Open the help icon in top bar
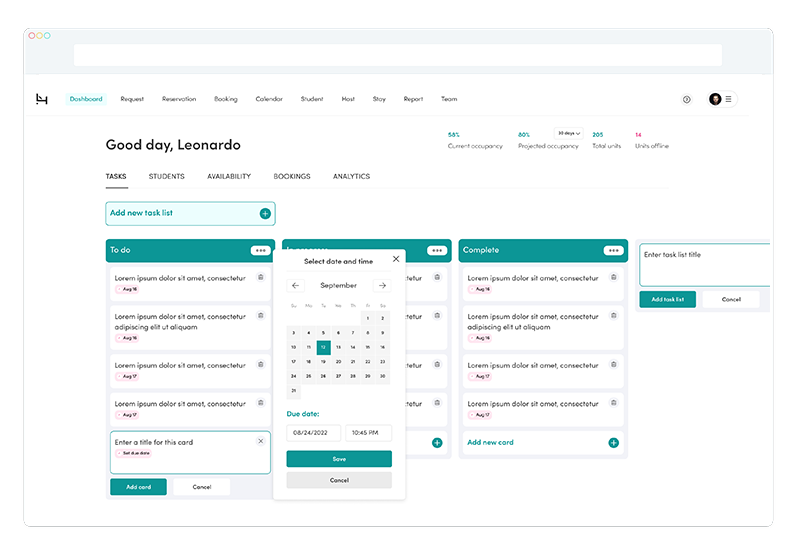This screenshot has height=560, width=799. tap(686, 99)
